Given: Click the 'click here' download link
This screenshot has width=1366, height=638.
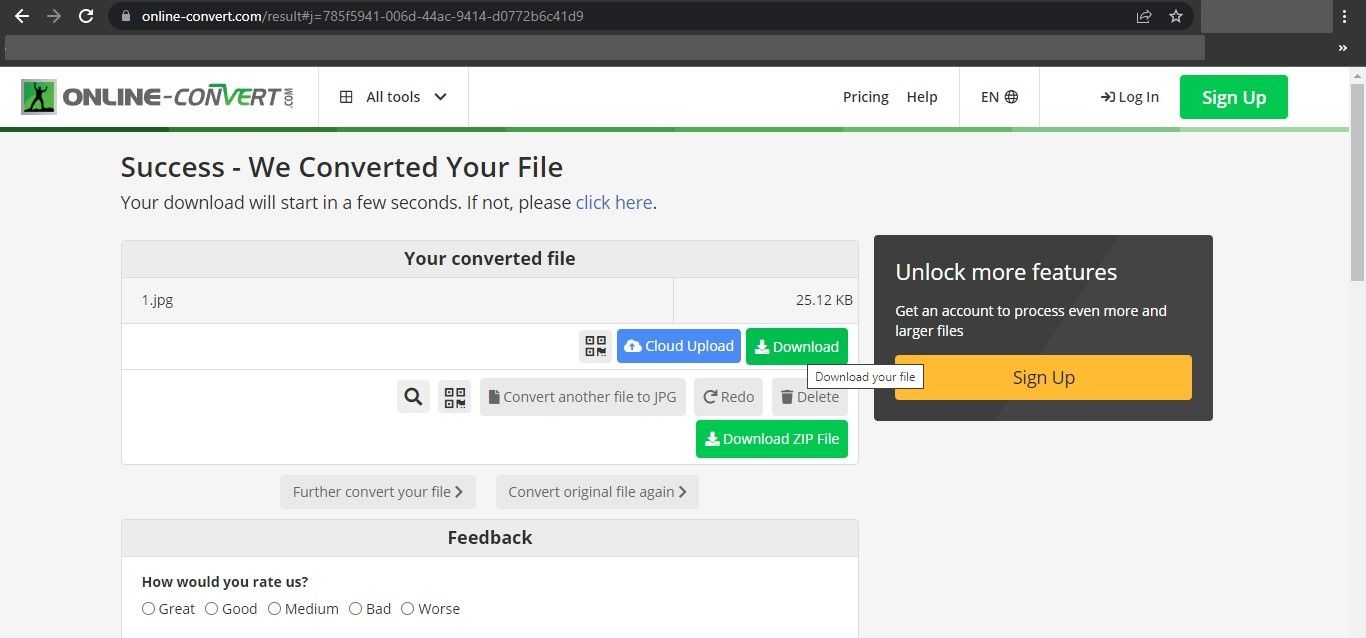Looking at the screenshot, I should (x=613, y=202).
